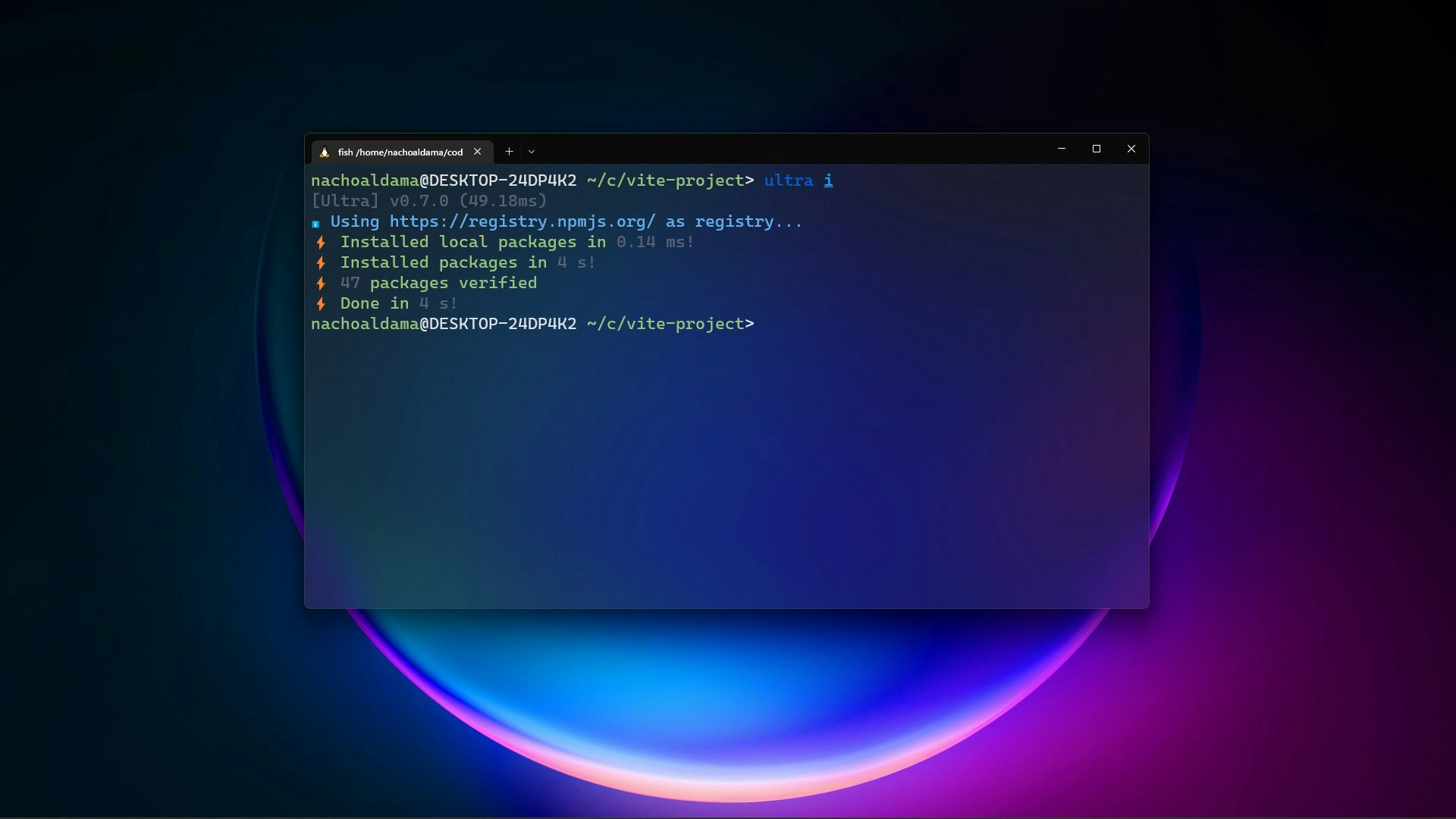Close the fish terminal tab
Viewport: 1456px width, 819px height.
point(477,152)
